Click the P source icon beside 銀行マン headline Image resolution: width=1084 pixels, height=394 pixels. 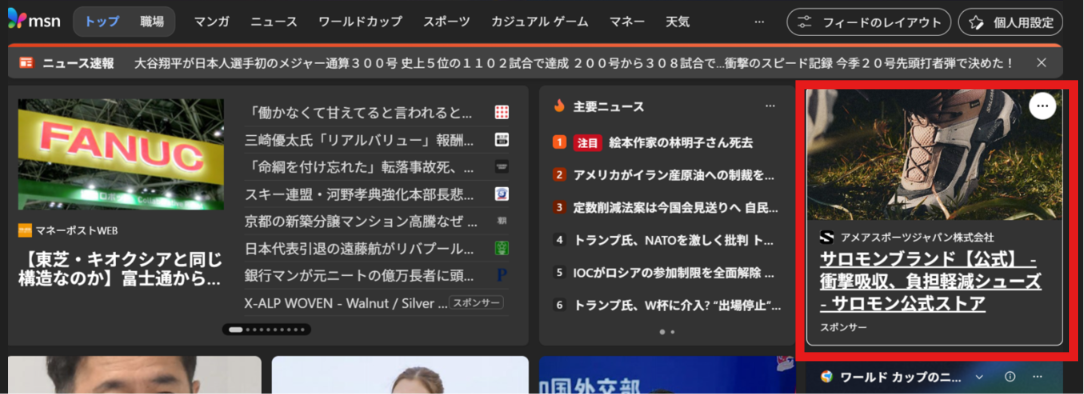[x=502, y=275]
